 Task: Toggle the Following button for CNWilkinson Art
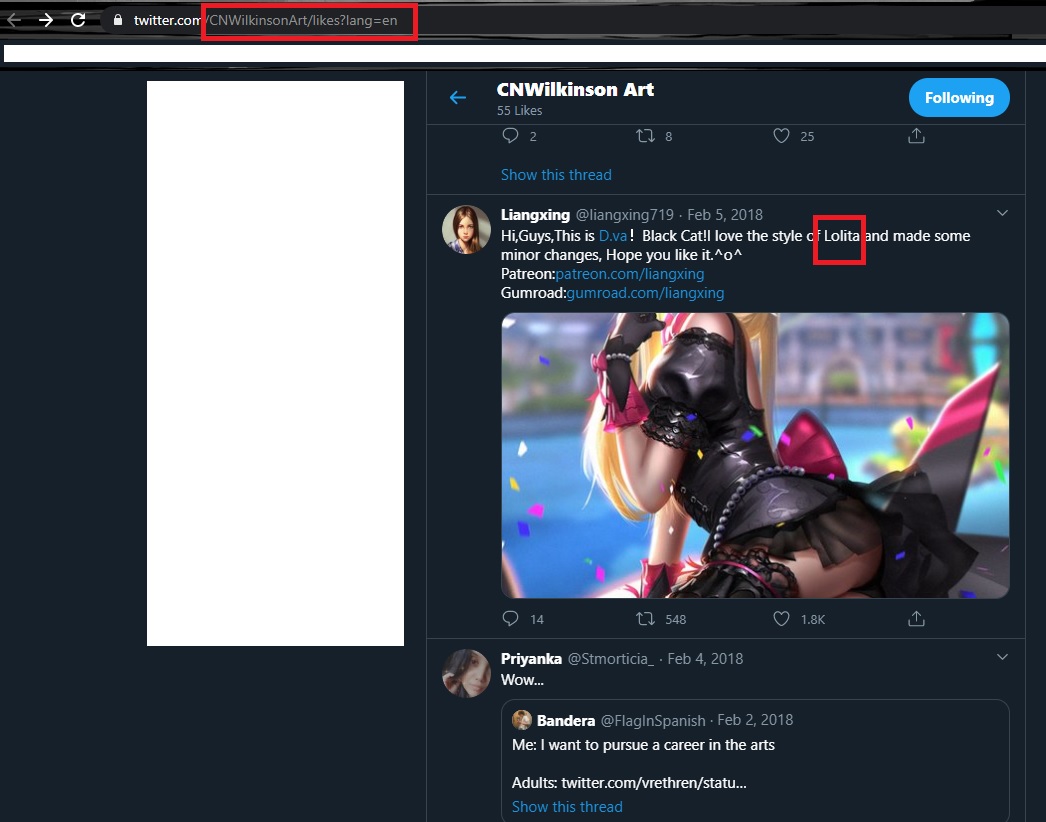point(959,97)
